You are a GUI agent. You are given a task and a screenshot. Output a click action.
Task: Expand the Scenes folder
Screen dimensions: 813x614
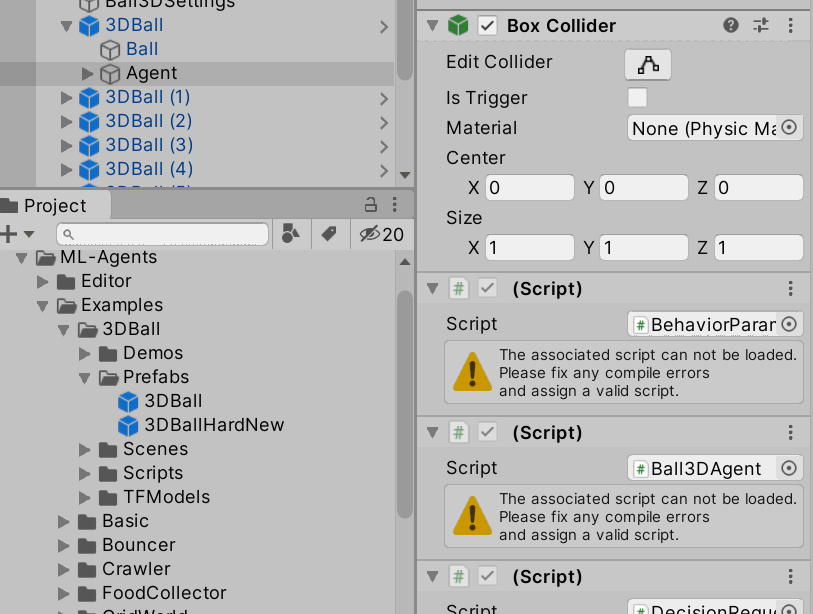coord(87,449)
